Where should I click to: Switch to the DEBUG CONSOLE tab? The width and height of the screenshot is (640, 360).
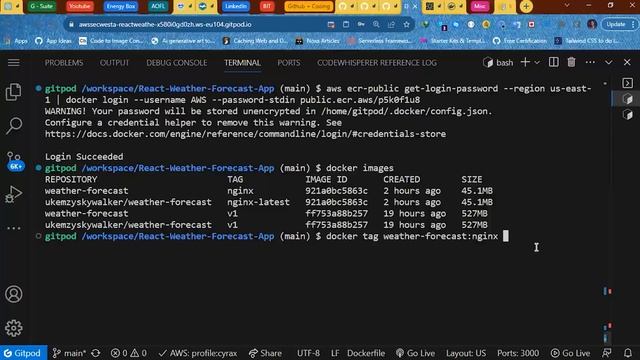(x=177, y=63)
